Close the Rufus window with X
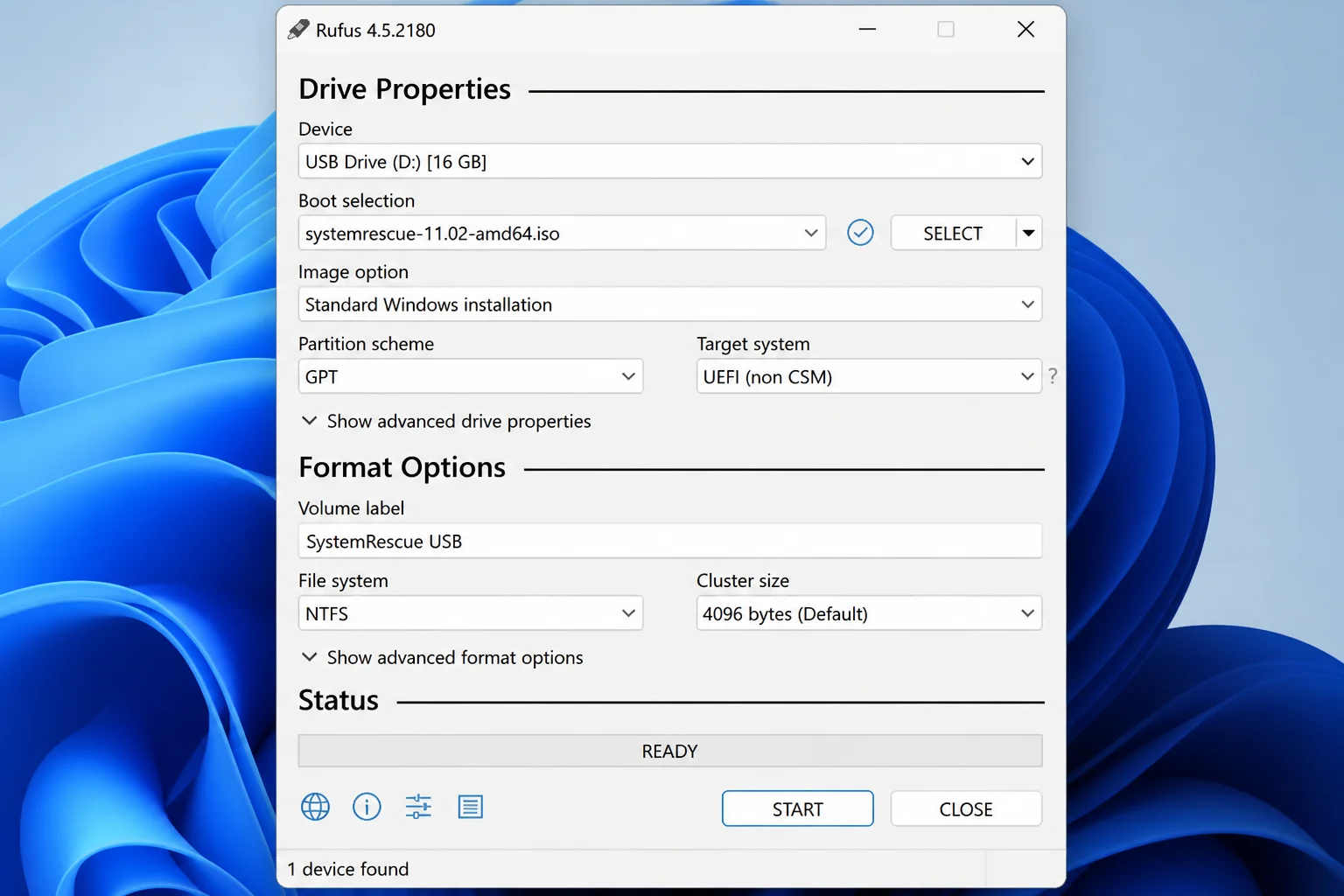1344x896 pixels. click(1025, 30)
